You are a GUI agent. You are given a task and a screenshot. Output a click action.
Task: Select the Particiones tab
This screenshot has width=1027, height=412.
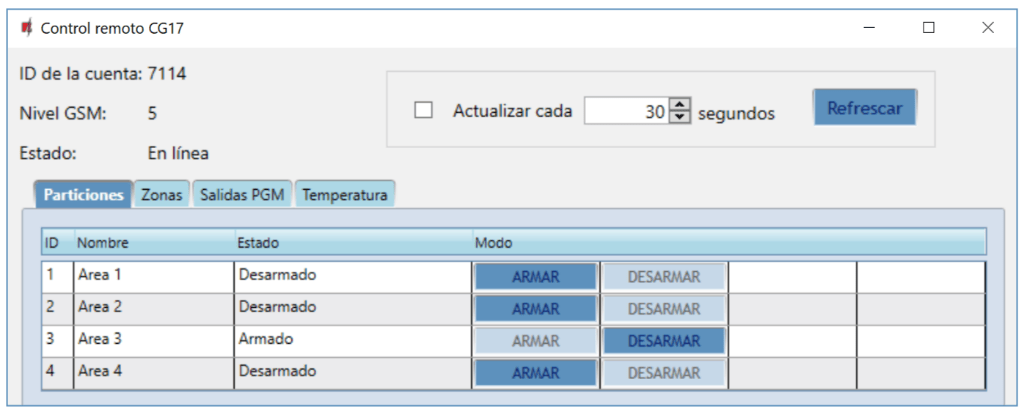83,195
